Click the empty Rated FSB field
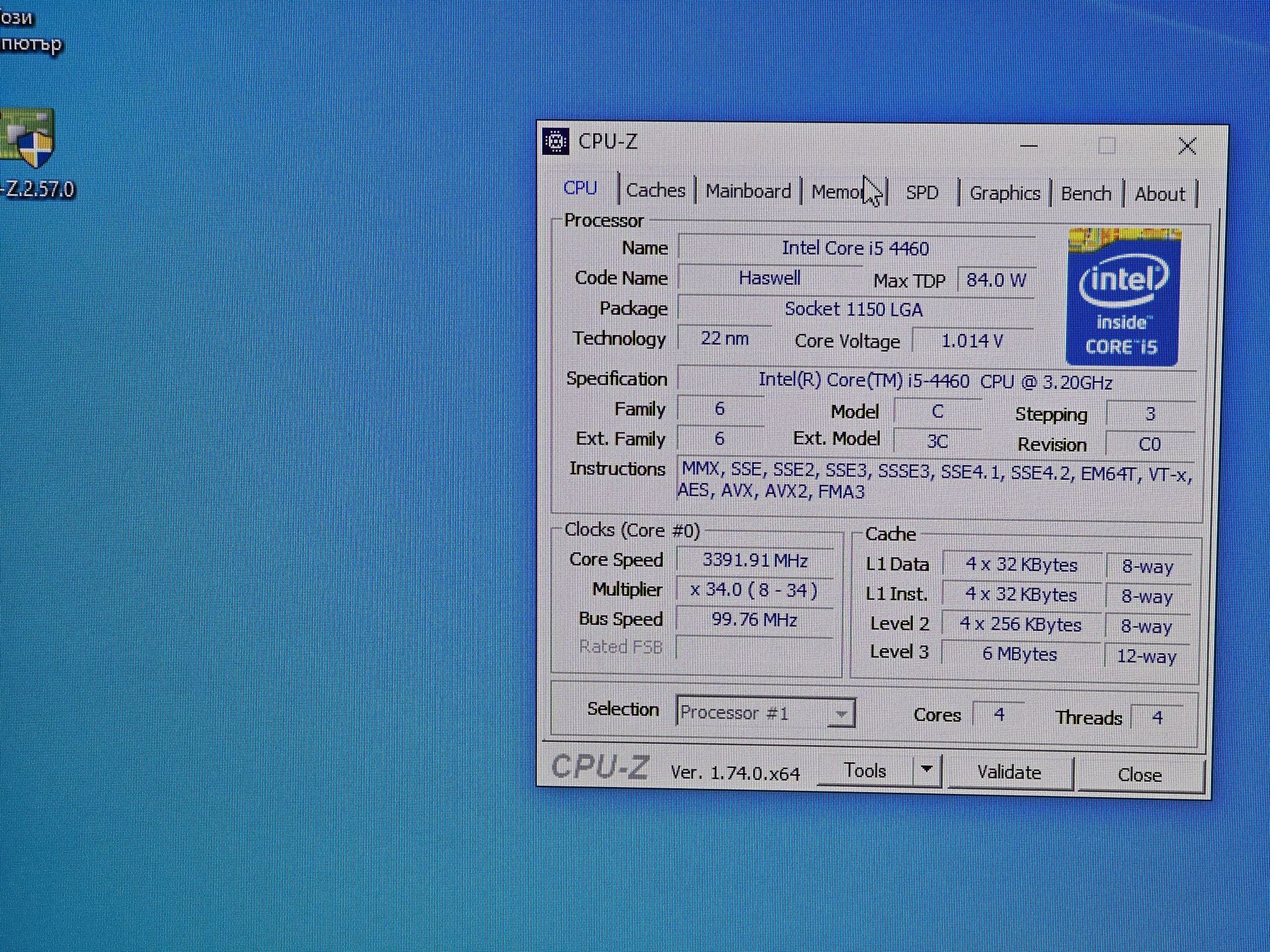The height and width of the screenshot is (952, 1270). pos(754,648)
